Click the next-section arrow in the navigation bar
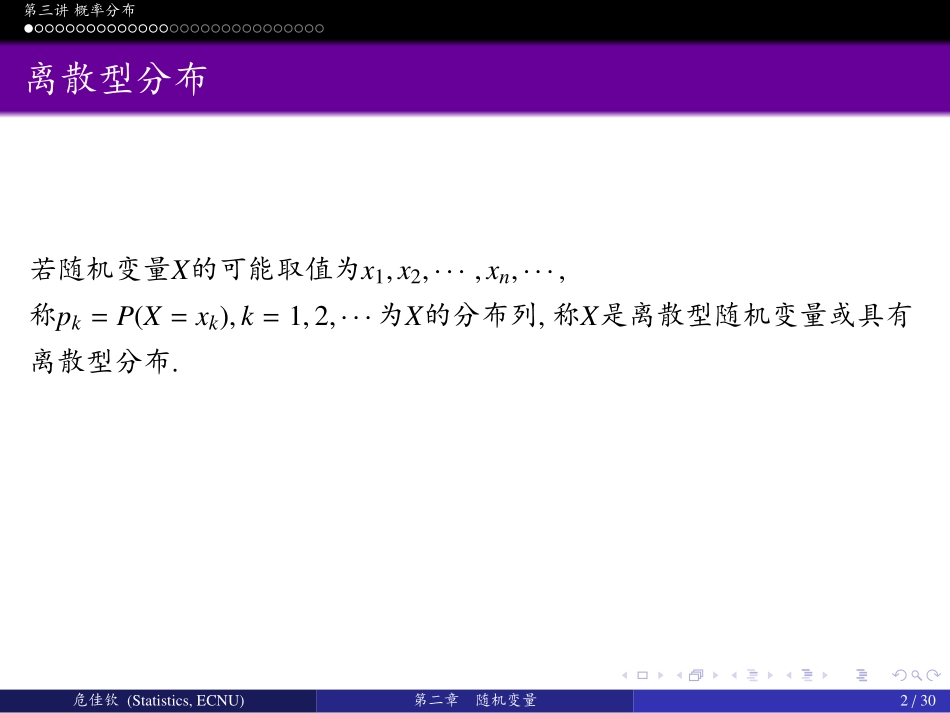The width and height of the screenshot is (950, 713). click(x=825, y=675)
